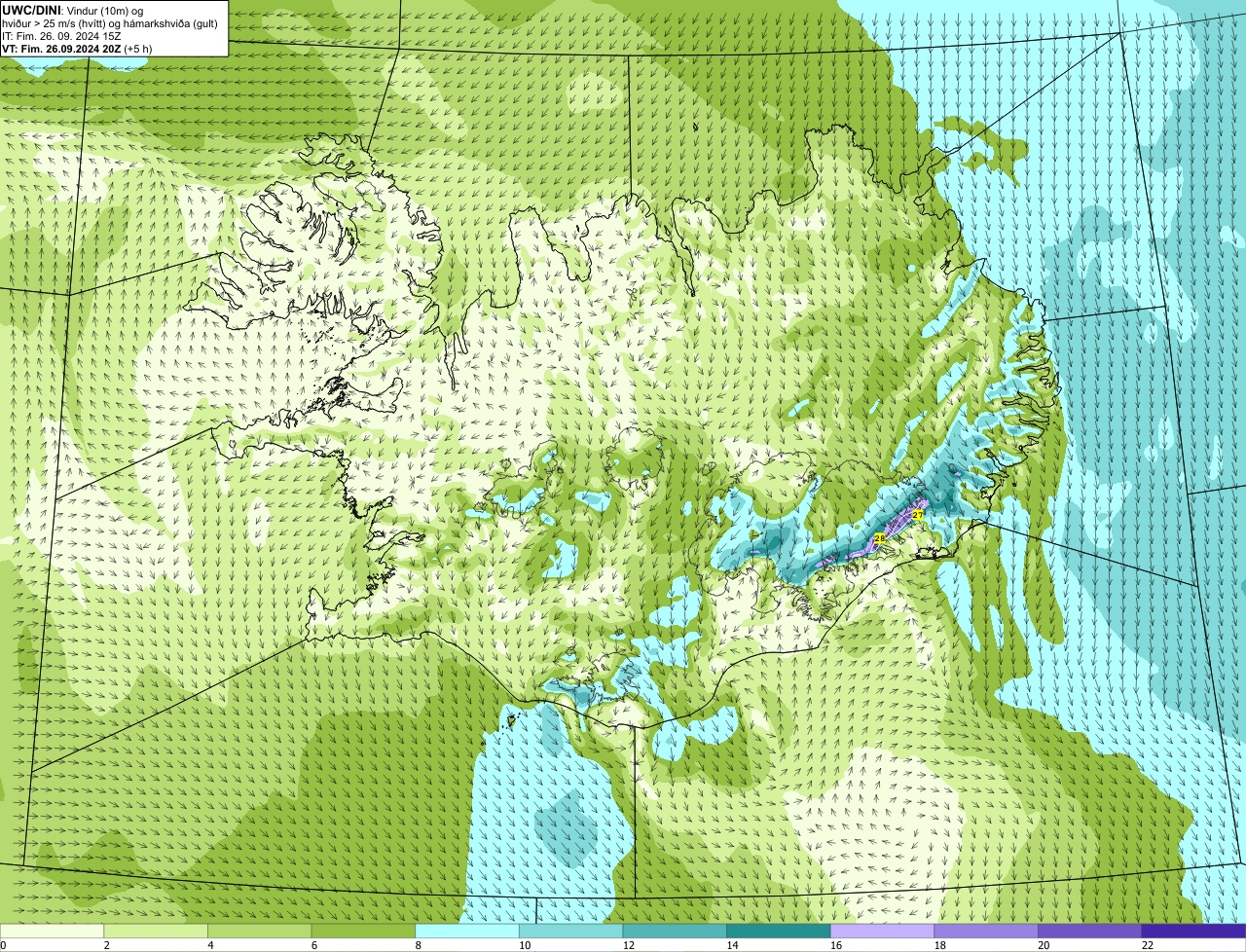This screenshot has height=952, width=1246.
Task: Click the legend scale value '22'
Action: click(1148, 945)
